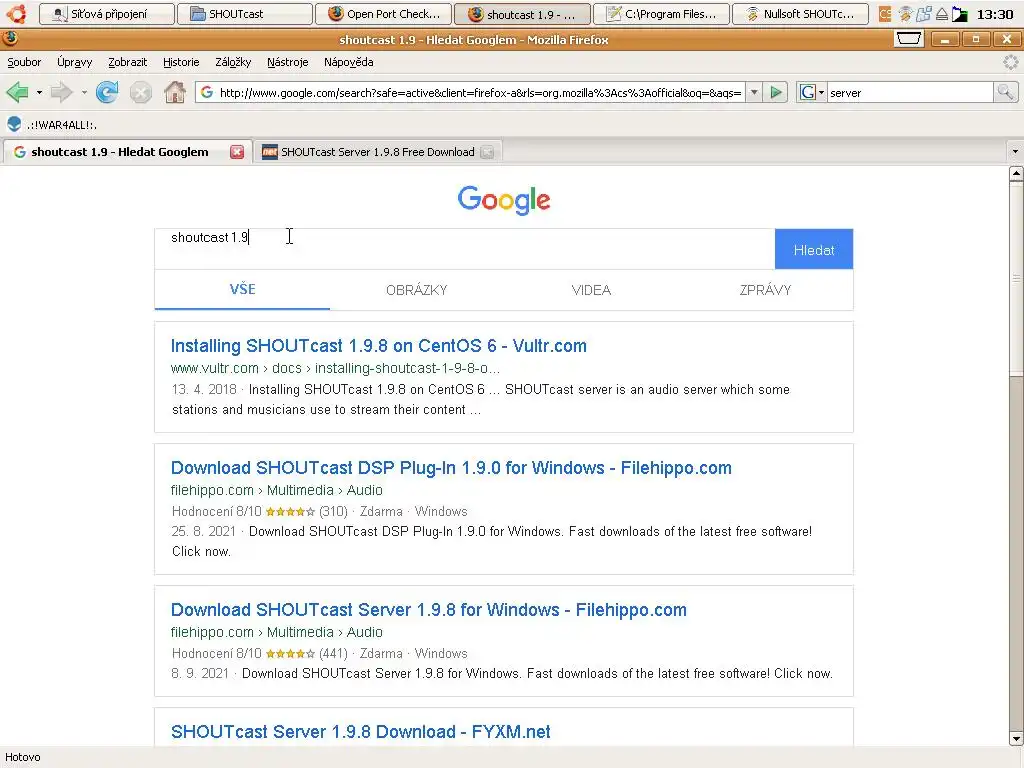
Task: Select the VIDEA results tab
Action: point(591,290)
